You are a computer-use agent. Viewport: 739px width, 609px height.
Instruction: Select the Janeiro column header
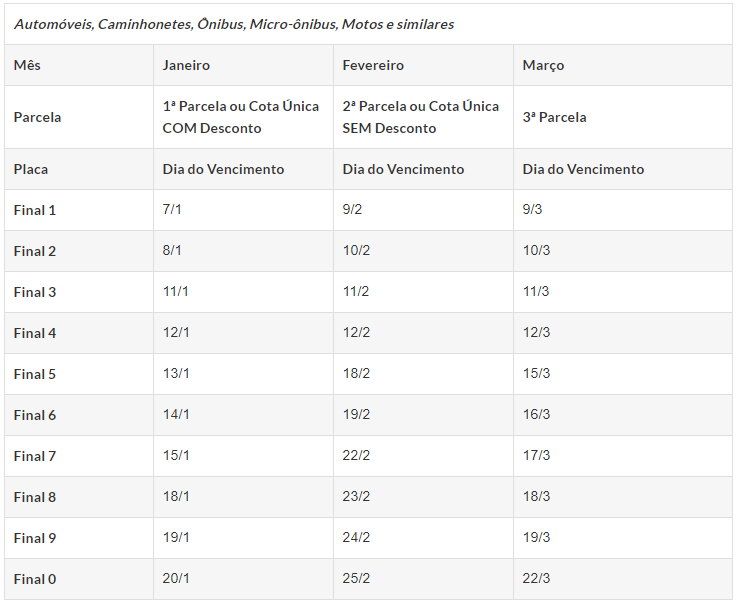(x=186, y=65)
